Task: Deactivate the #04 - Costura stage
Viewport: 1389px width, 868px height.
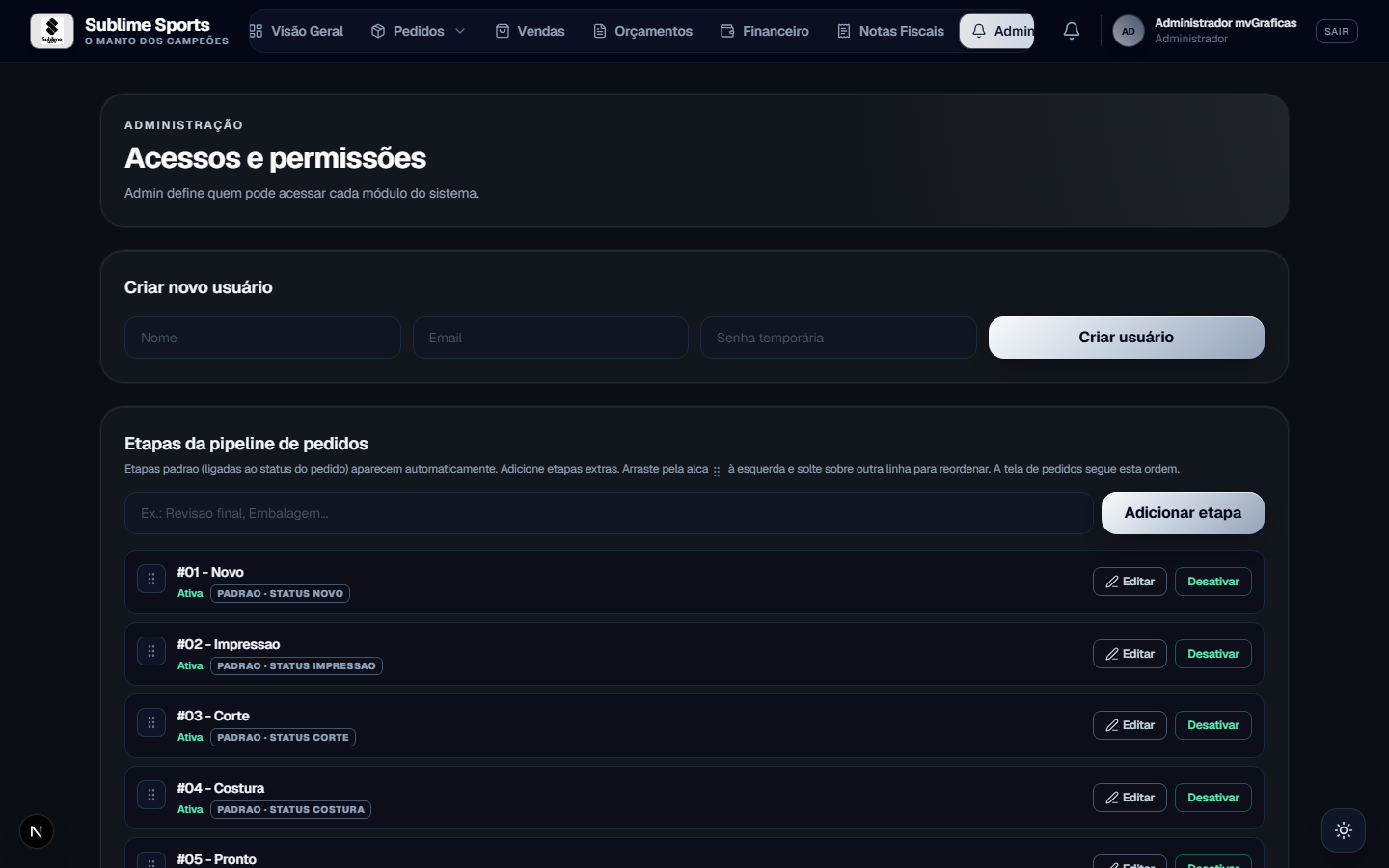Action: pos(1212,798)
